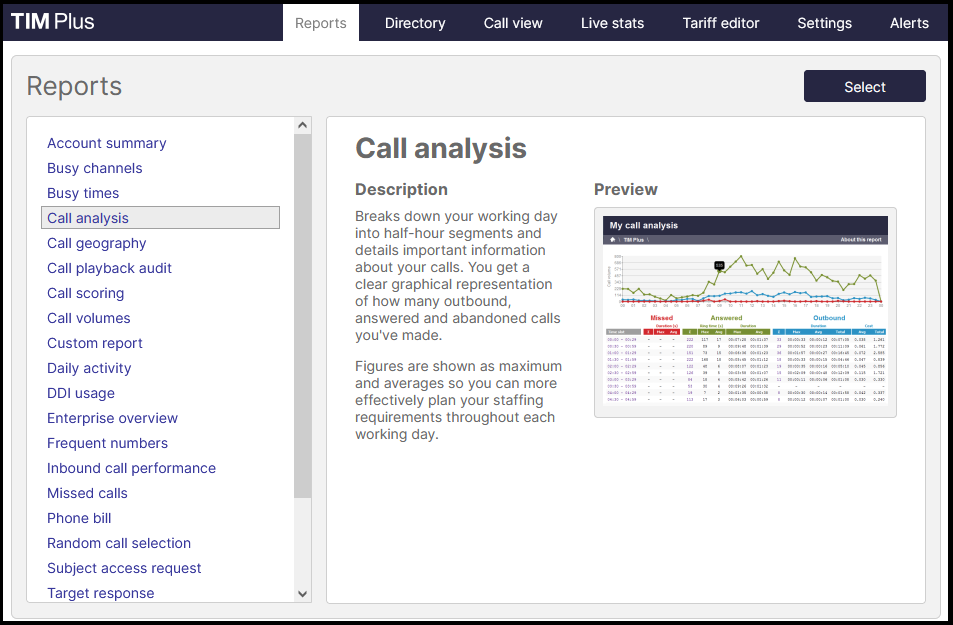The image size is (953, 625).
Task: Pick the Random call selection report
Action: coord(118,543)
